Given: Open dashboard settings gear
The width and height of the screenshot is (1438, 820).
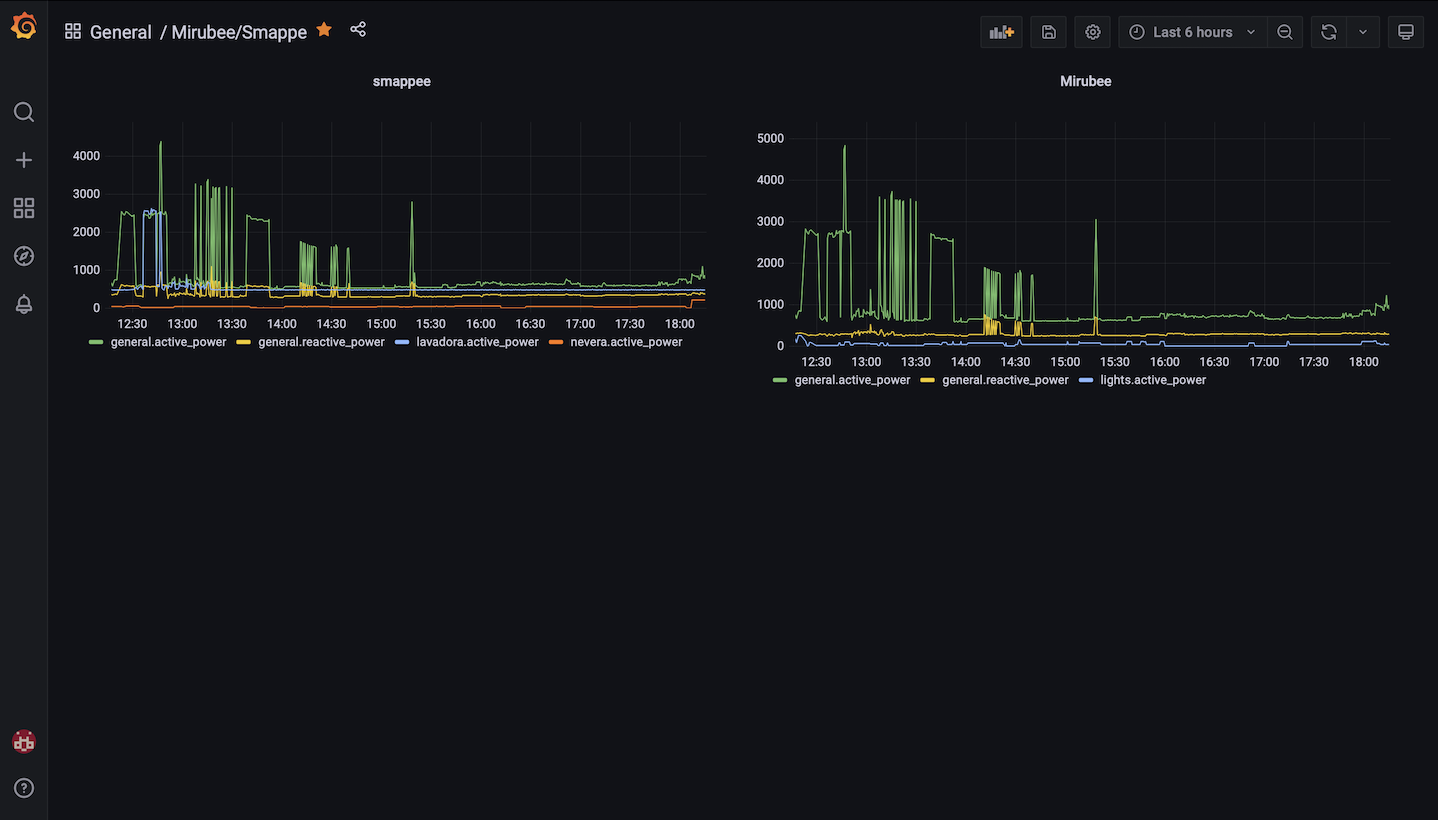Looking at the screenshot, I should (x=1093, y=32).
